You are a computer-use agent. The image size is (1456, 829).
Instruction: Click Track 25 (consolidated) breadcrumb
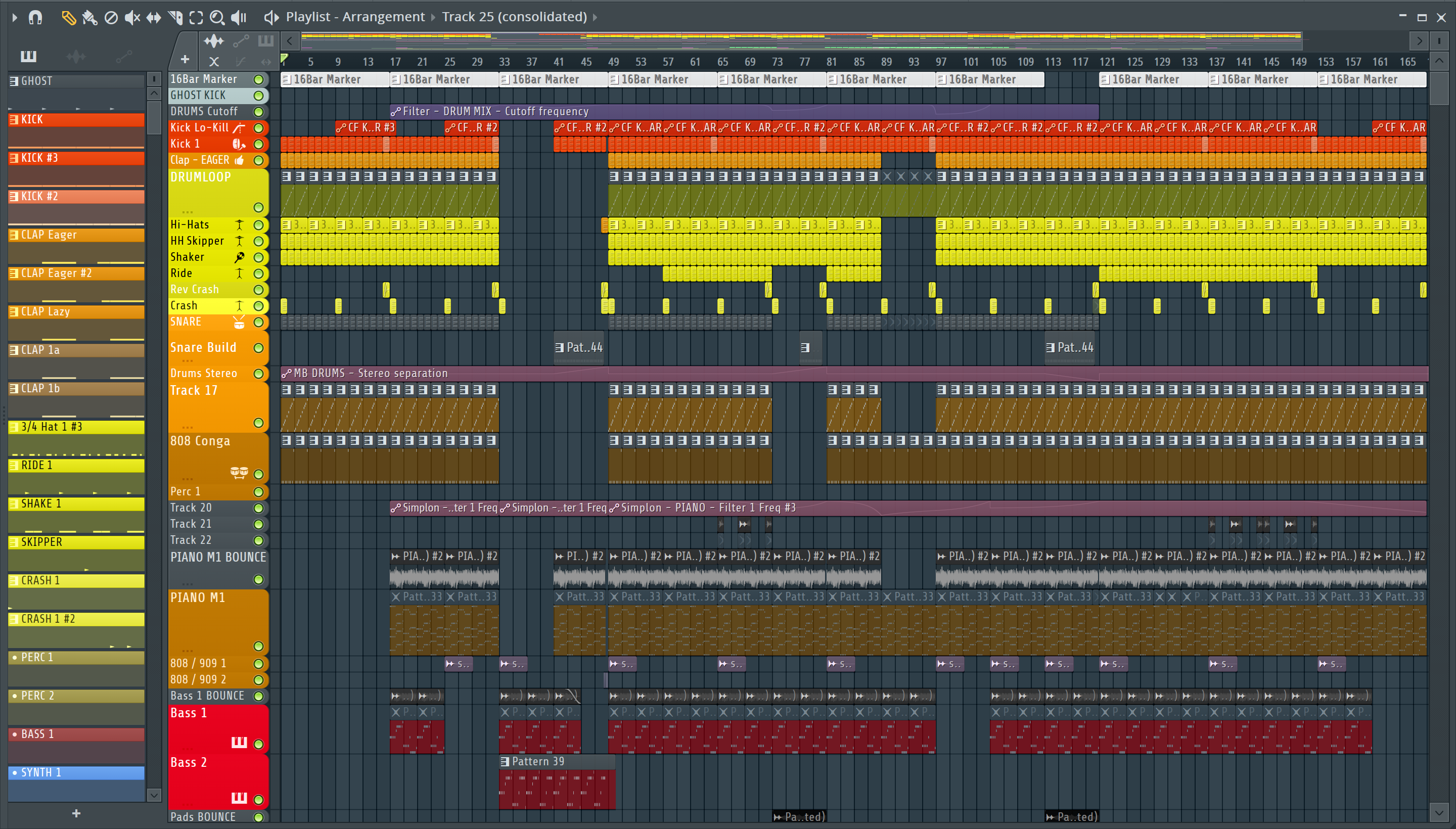point(514,17)
